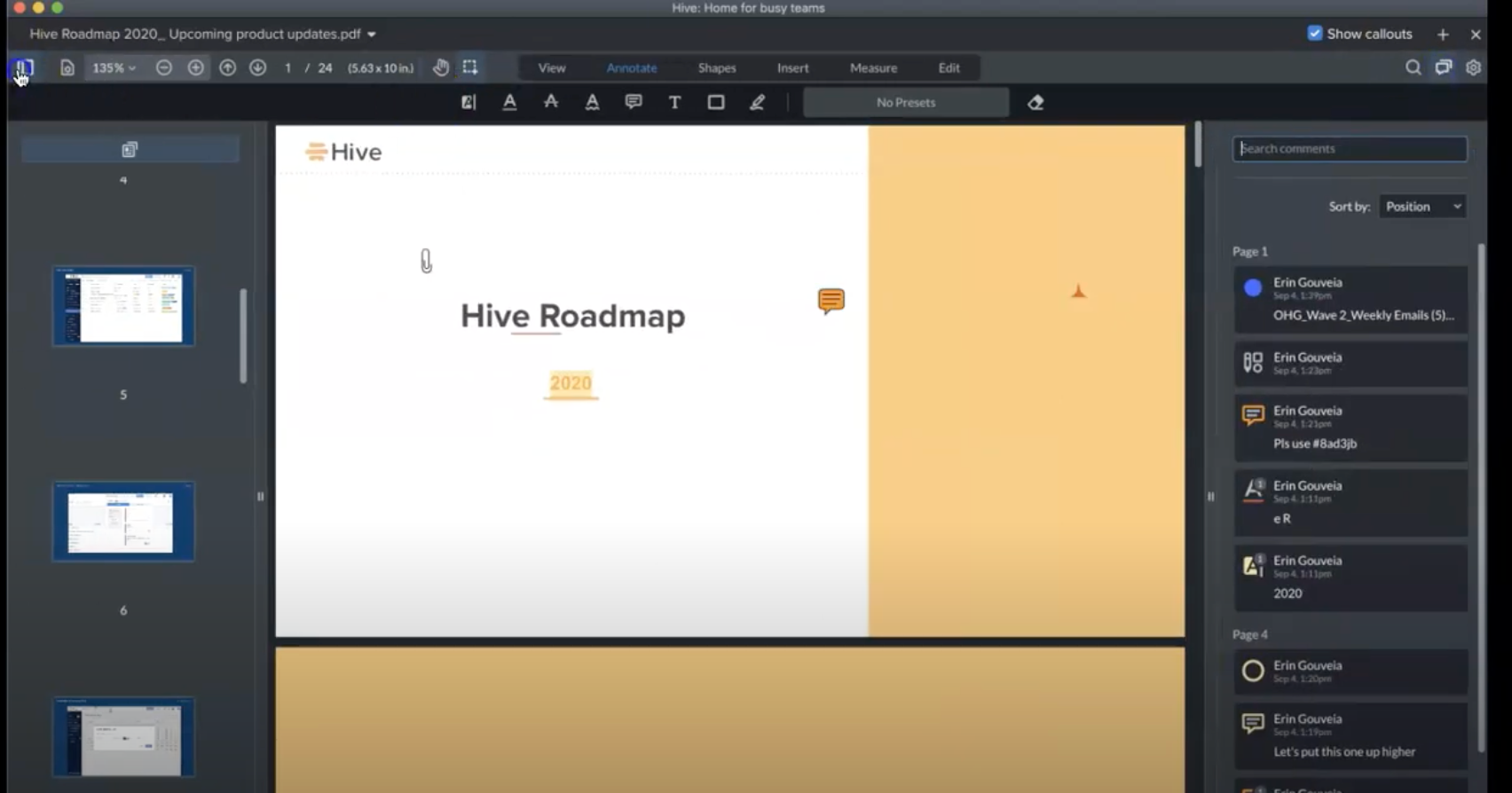Click the current page number field
Screen dimensions: 1512x793
coord(287,67)
